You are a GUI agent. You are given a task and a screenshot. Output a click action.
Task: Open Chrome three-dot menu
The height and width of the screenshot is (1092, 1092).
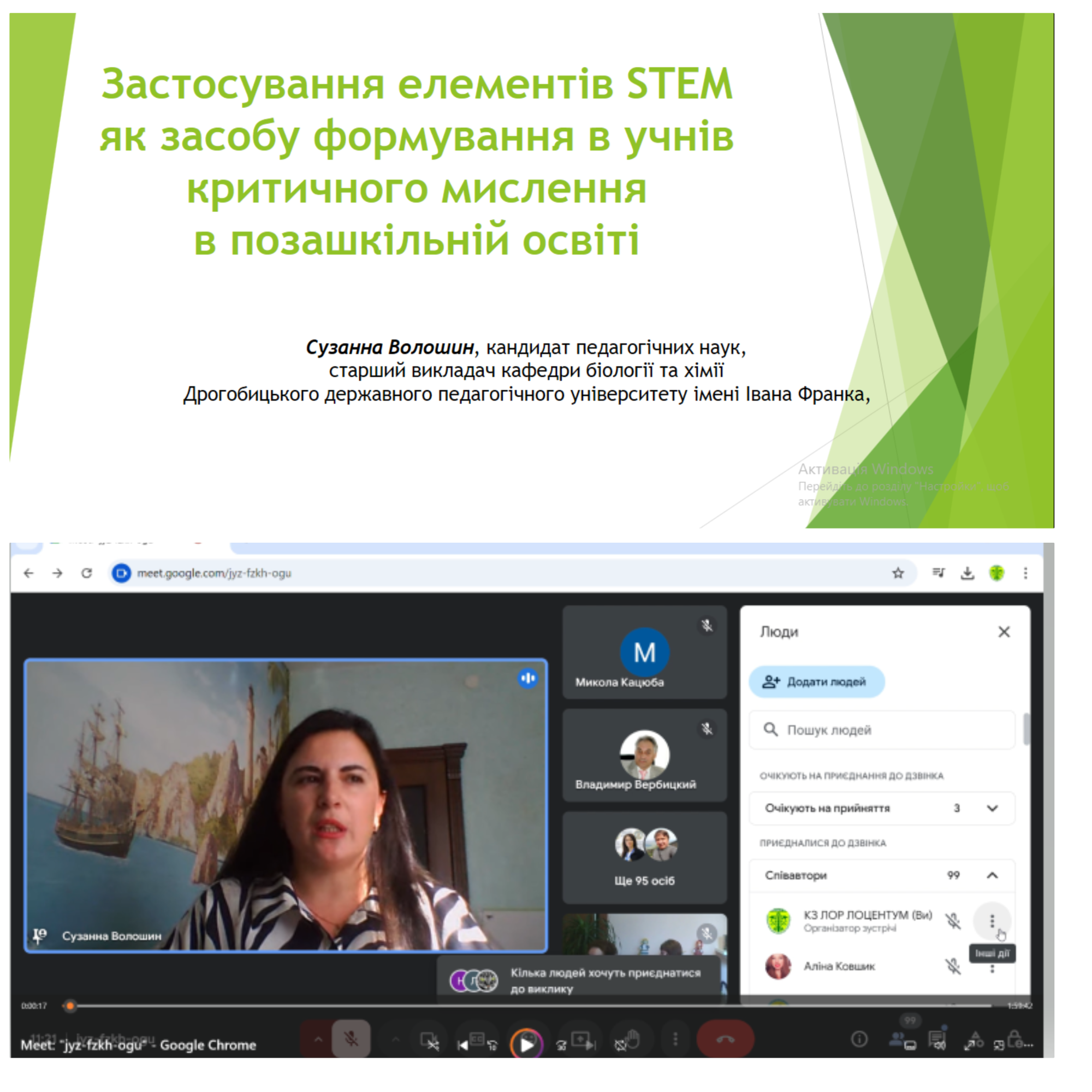(1025, 573)
